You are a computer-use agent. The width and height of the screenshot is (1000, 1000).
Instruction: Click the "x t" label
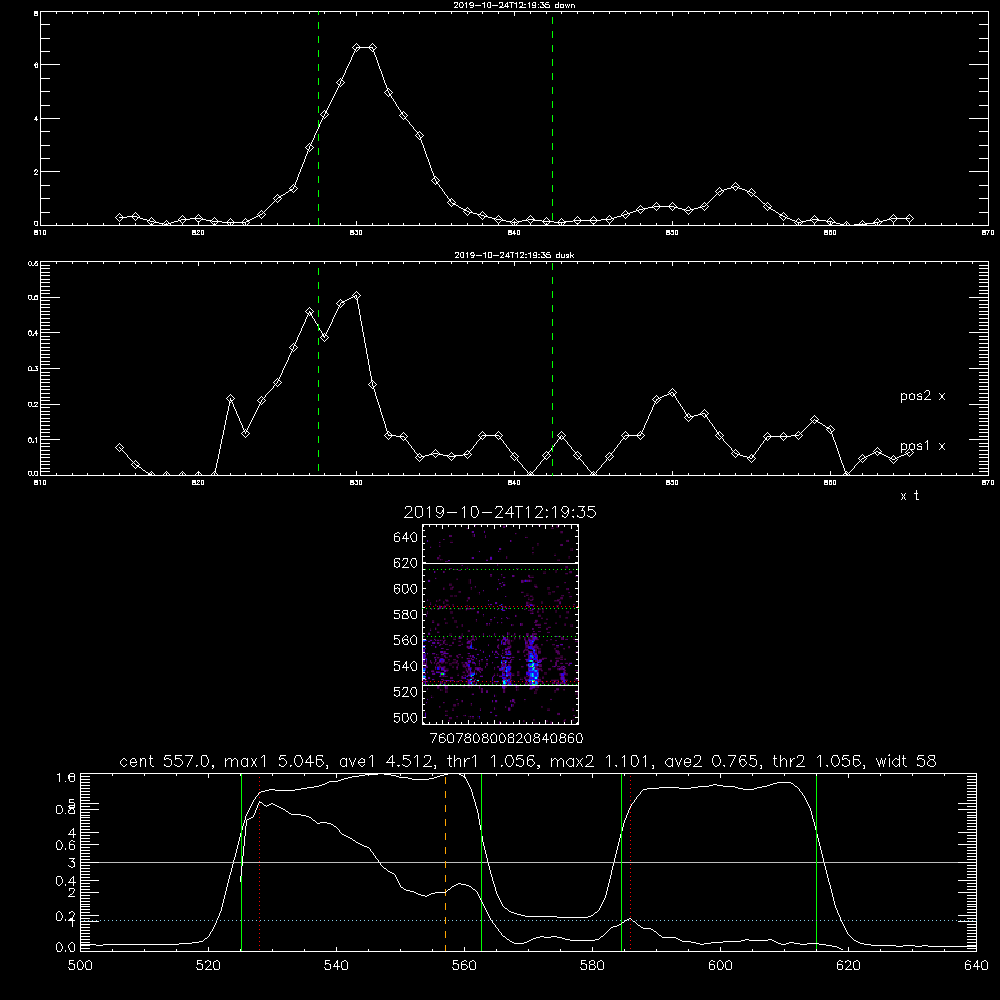point(909,496)
